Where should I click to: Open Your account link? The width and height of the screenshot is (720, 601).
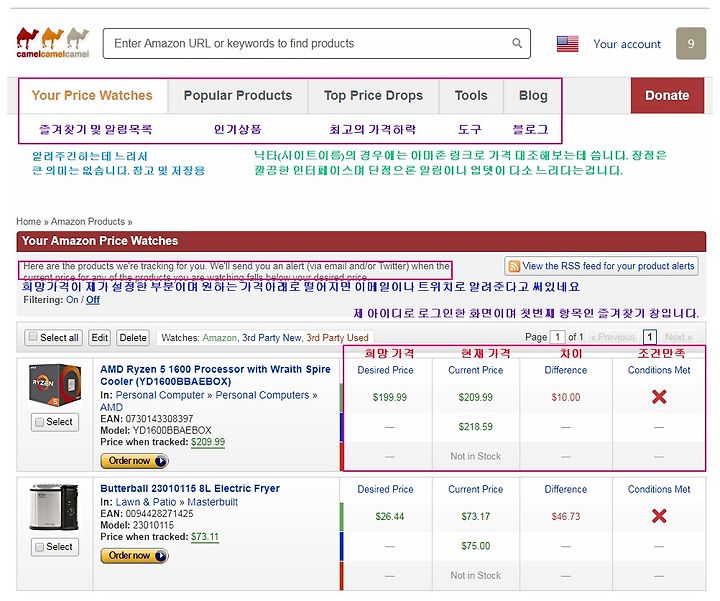coord(627,44)
